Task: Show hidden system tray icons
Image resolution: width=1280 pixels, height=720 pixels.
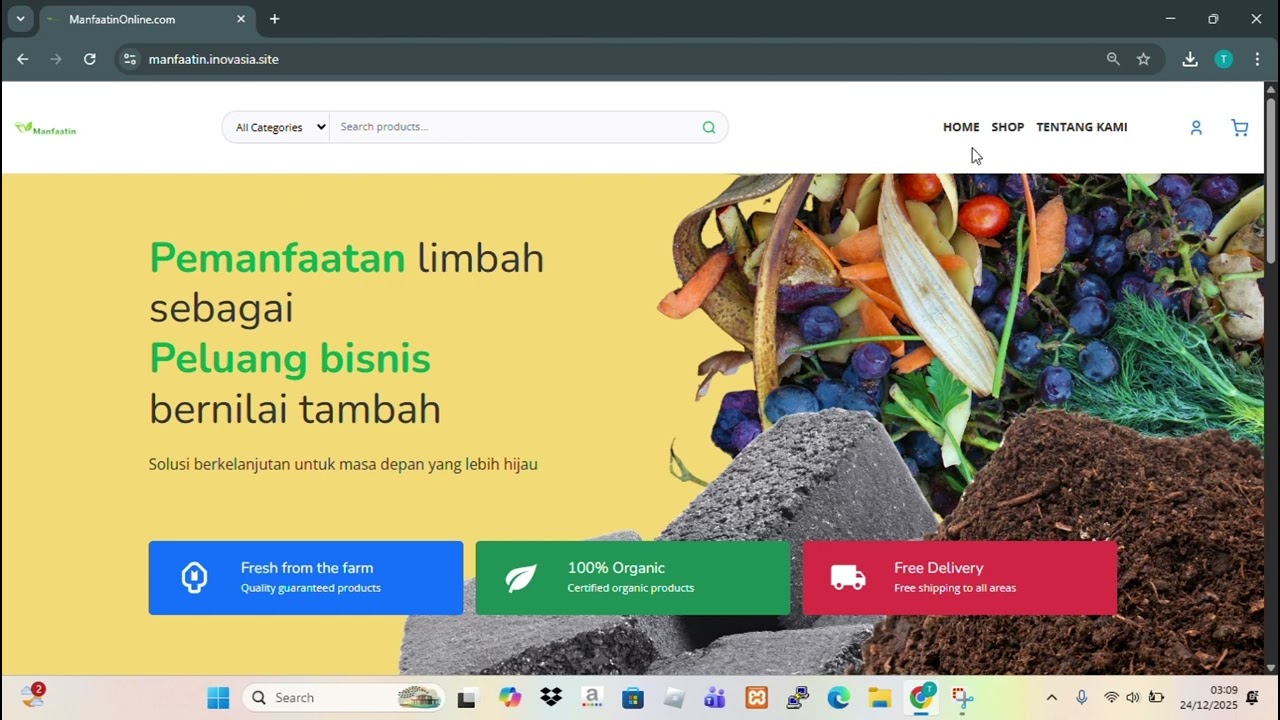Action: coord(1051,698)
